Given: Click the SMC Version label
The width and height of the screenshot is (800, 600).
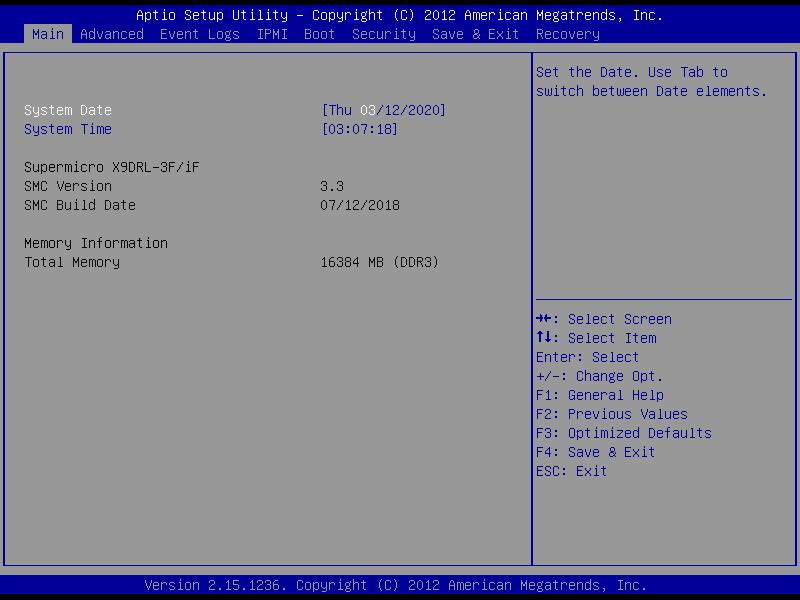Looking at the screenshot, I should (68, 186).
